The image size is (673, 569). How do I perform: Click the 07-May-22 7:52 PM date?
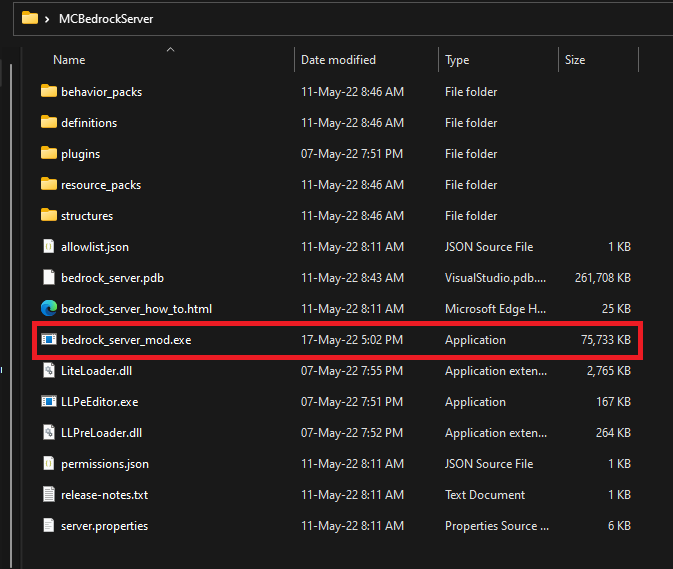point(352,433)
